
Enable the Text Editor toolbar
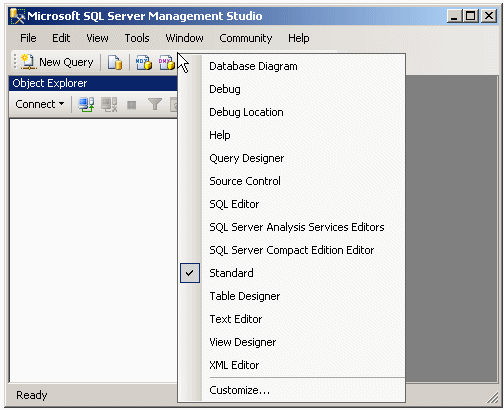(292, 319)
